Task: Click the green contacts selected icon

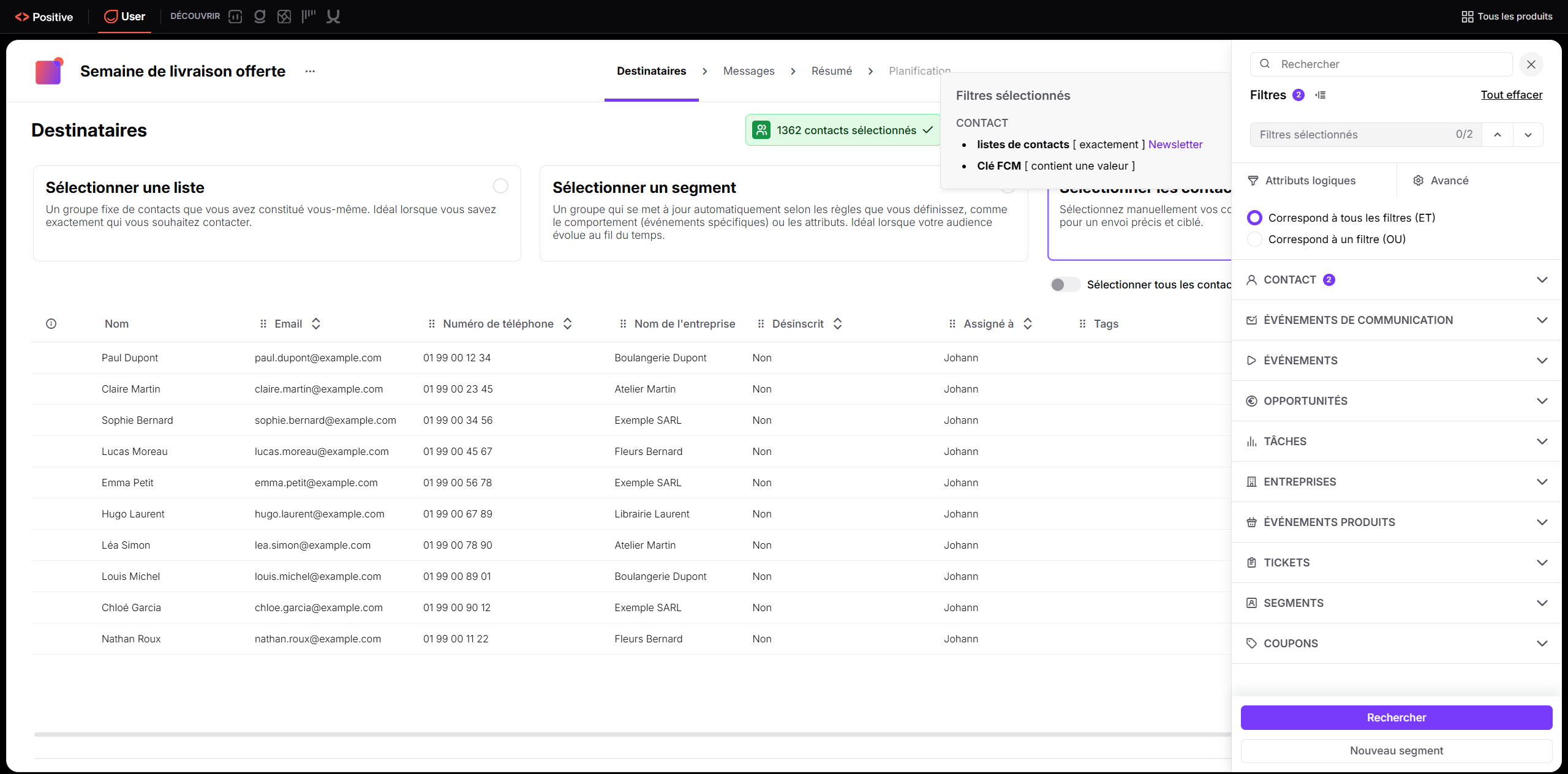Action: [761, 130]
